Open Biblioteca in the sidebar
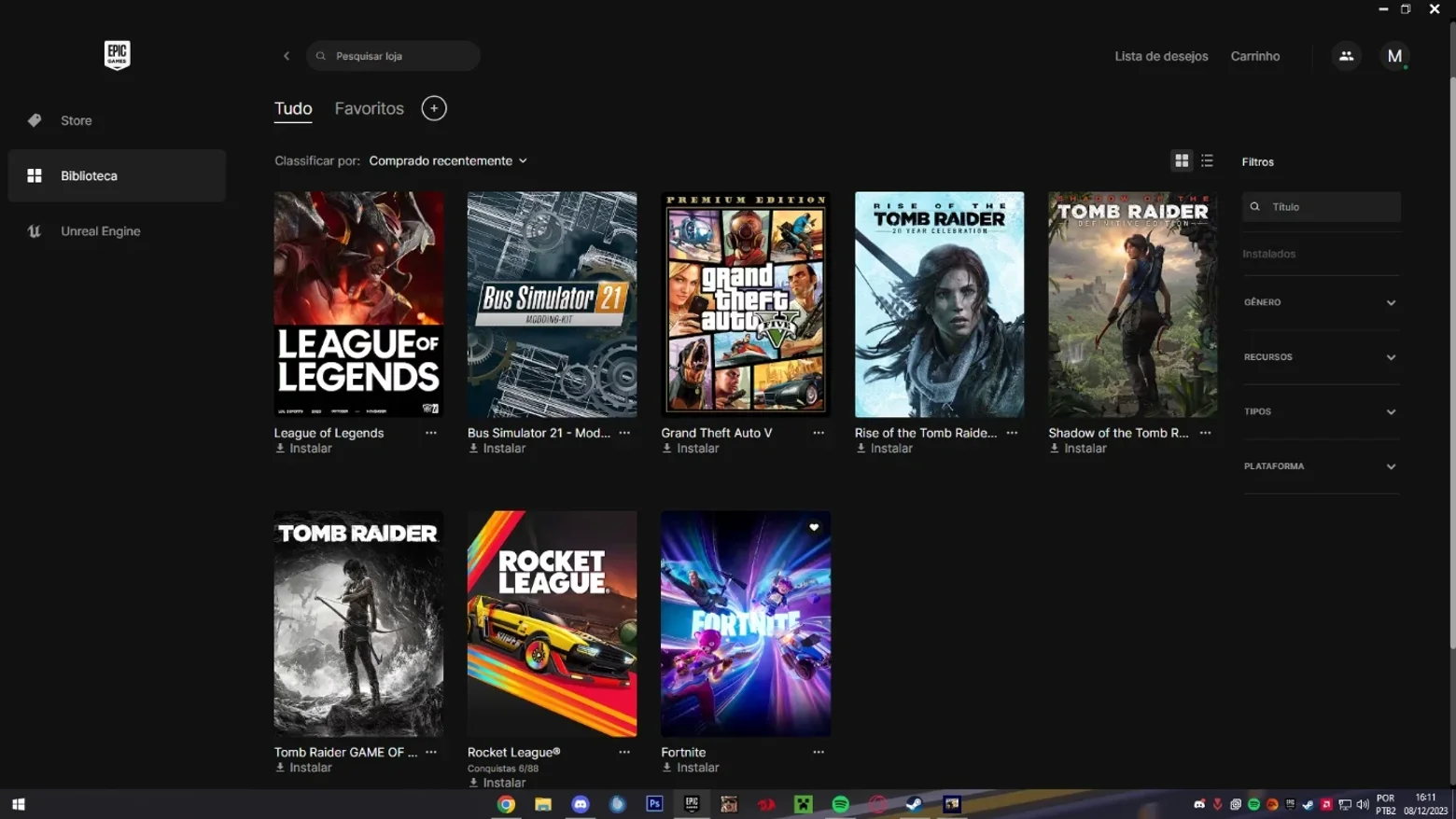Viewport: 1456px width, 819px height. (x=117, y=175)
